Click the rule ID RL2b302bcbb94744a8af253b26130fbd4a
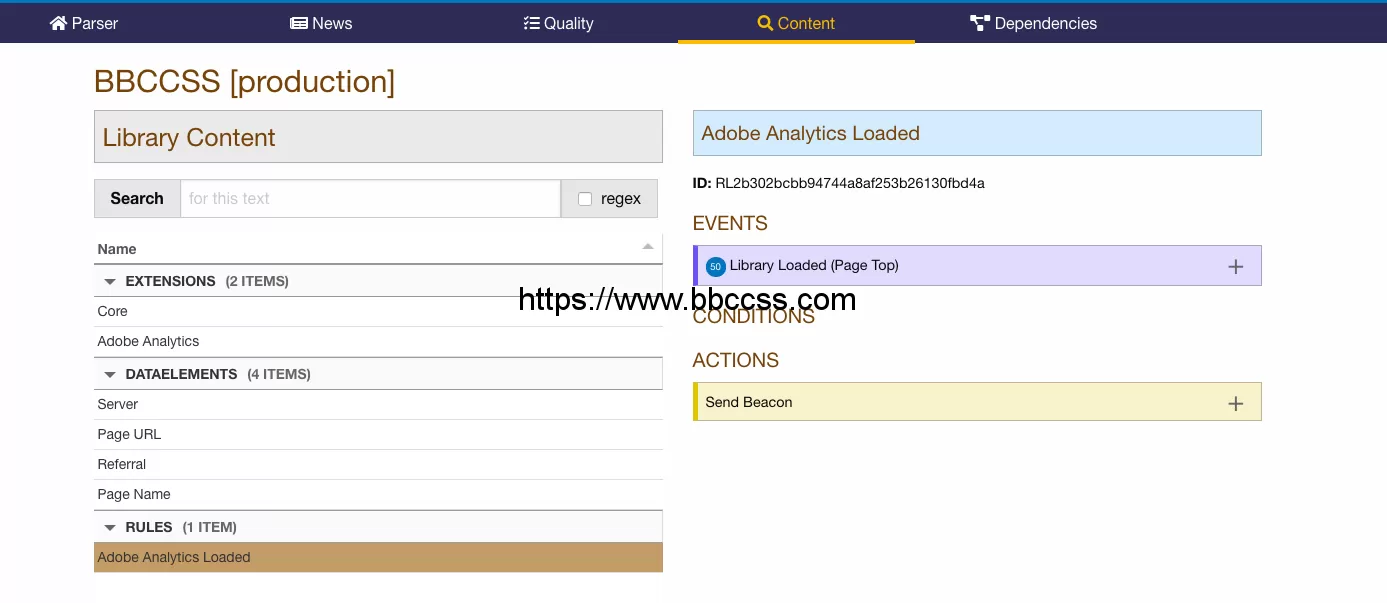This screenshot has width=1387, height=603. 850,183
